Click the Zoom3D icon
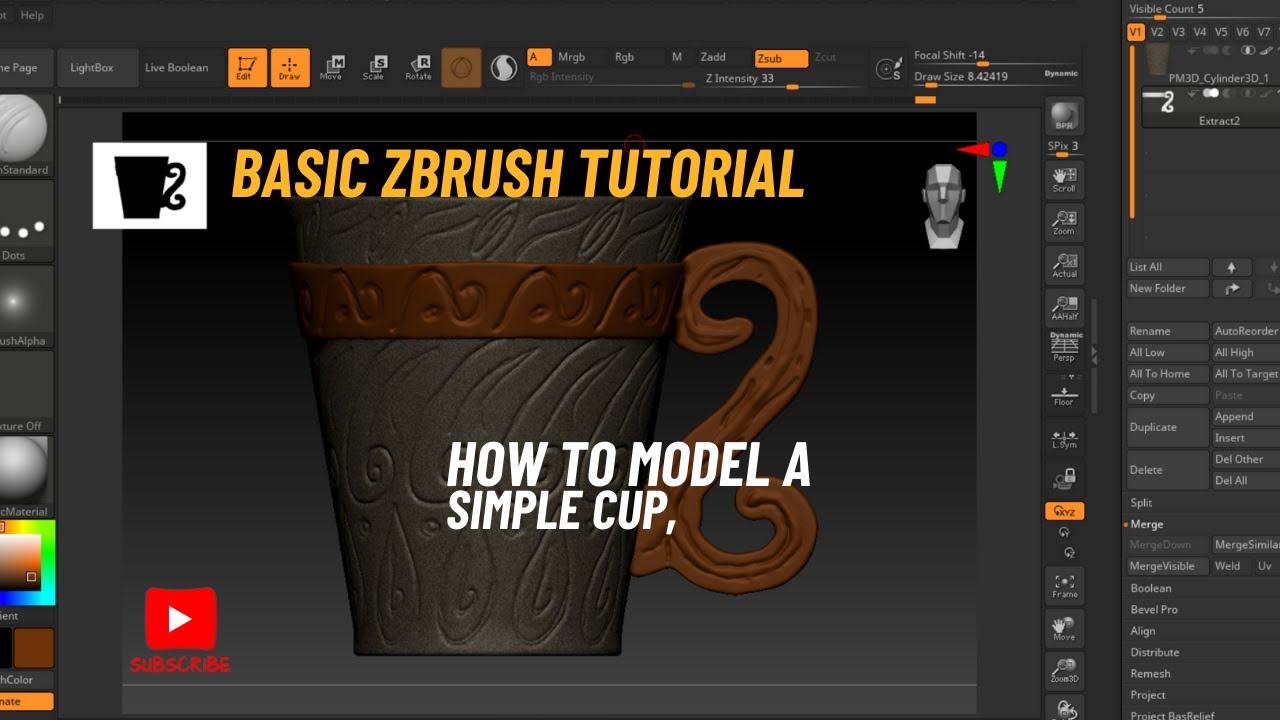1280x720 pixels. click(1064, 671)
